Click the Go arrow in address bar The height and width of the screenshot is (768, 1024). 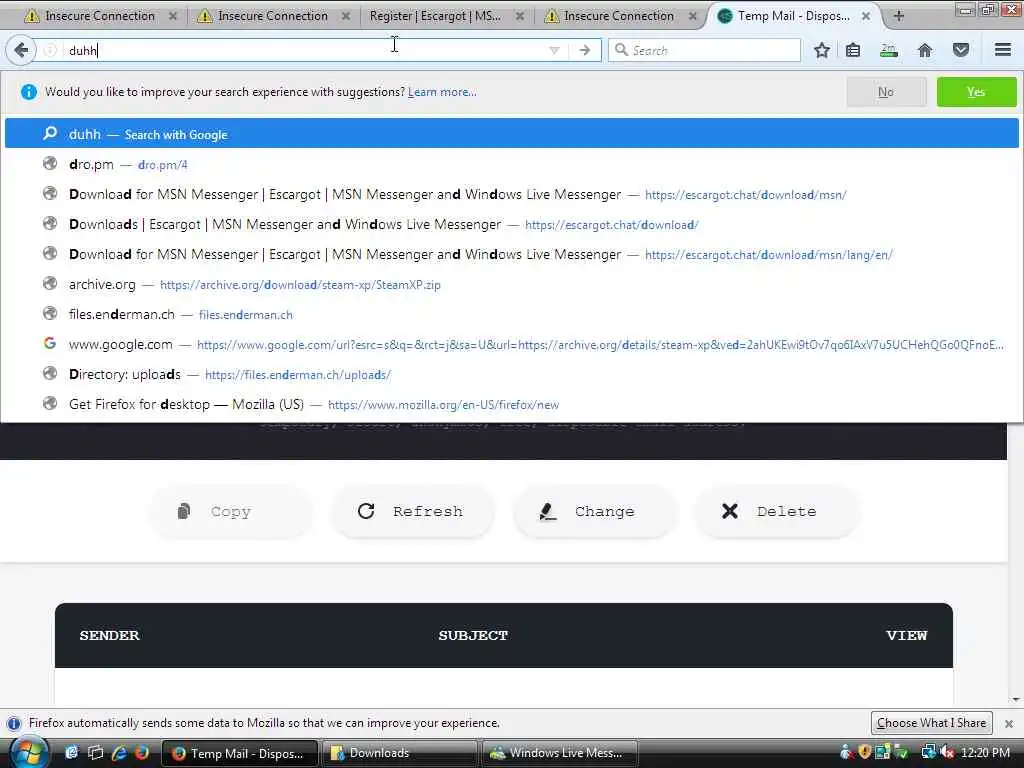click(x=584, y=50)
